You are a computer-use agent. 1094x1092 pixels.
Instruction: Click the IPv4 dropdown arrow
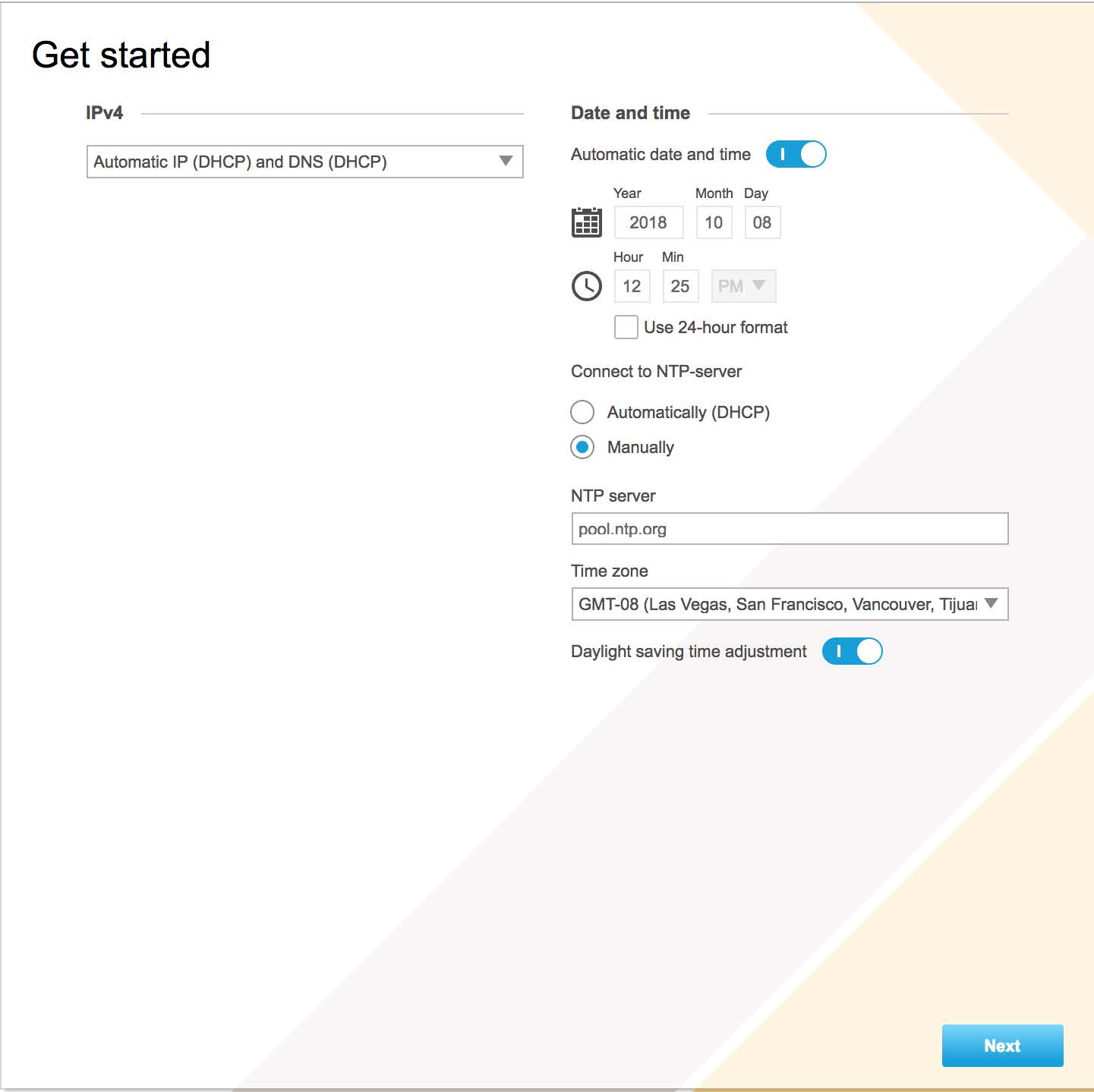[x=506, y=161]
